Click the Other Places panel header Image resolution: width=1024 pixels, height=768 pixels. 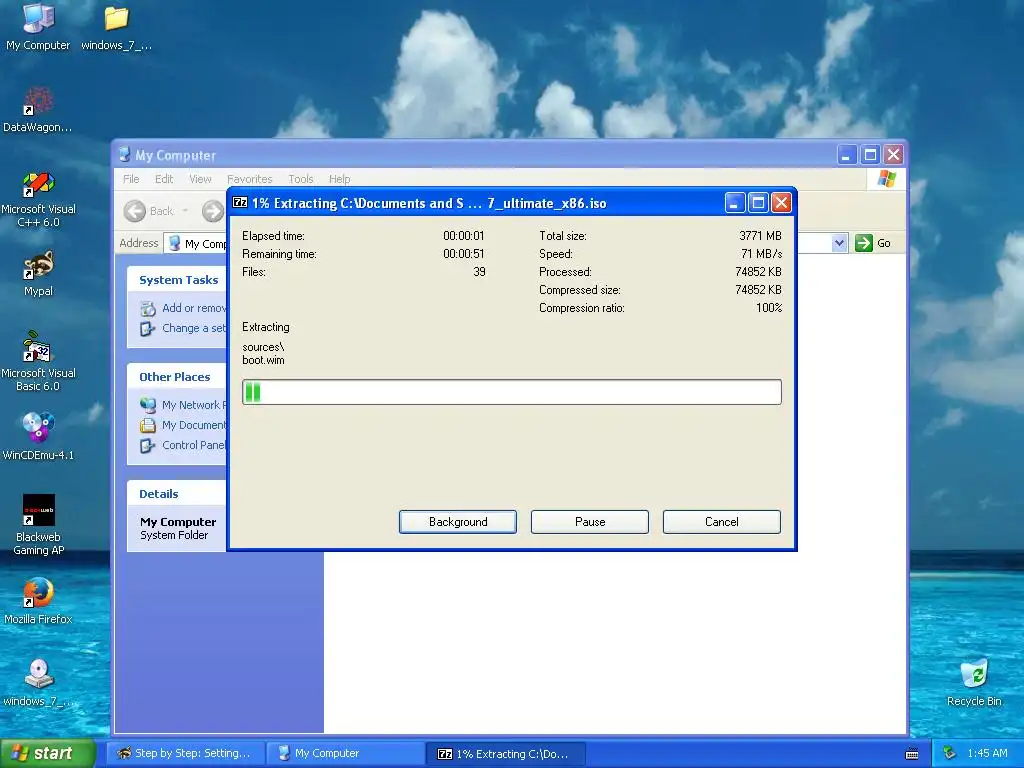(x=177, y=377)
